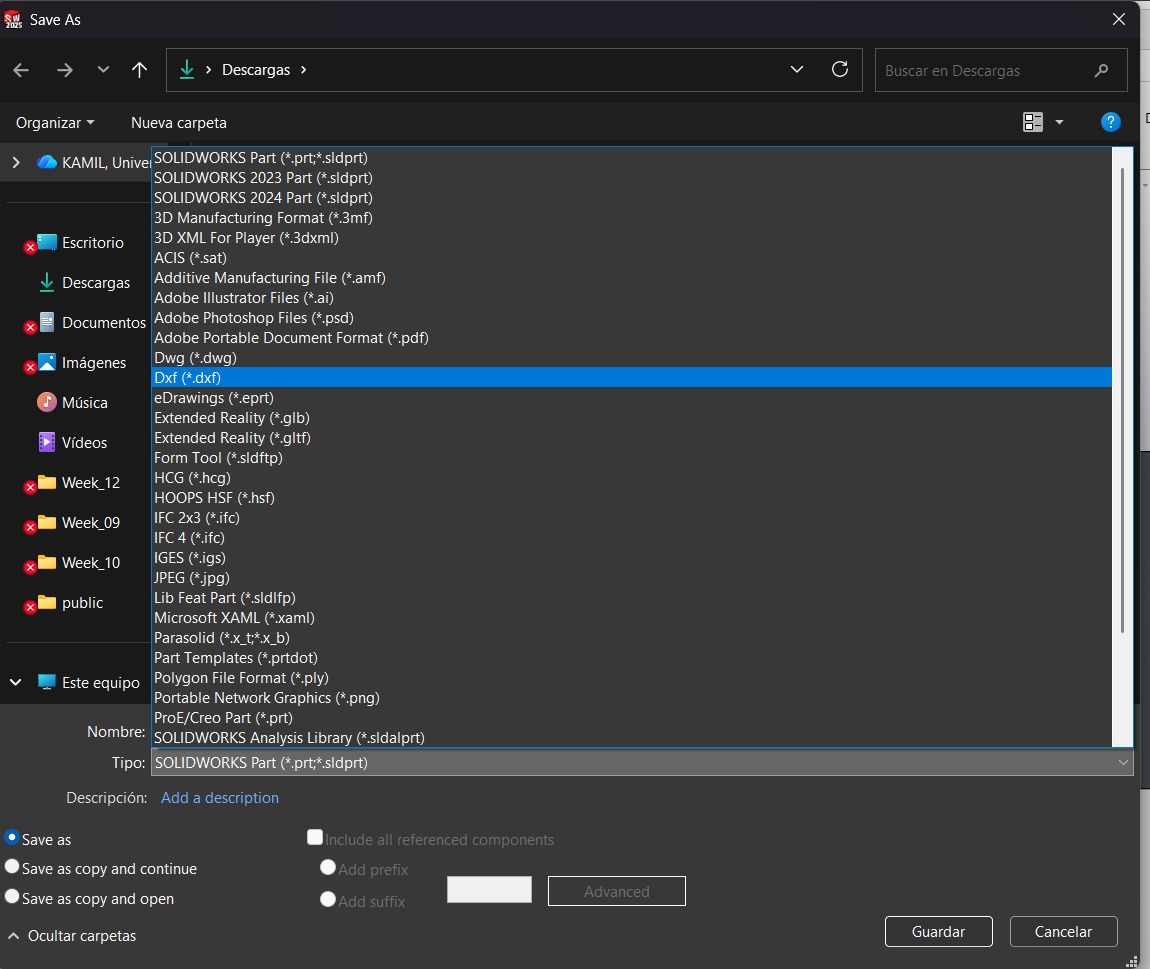
Task: Choose JPEG (*.jpg) file type
Action: (x=631, y=577)
